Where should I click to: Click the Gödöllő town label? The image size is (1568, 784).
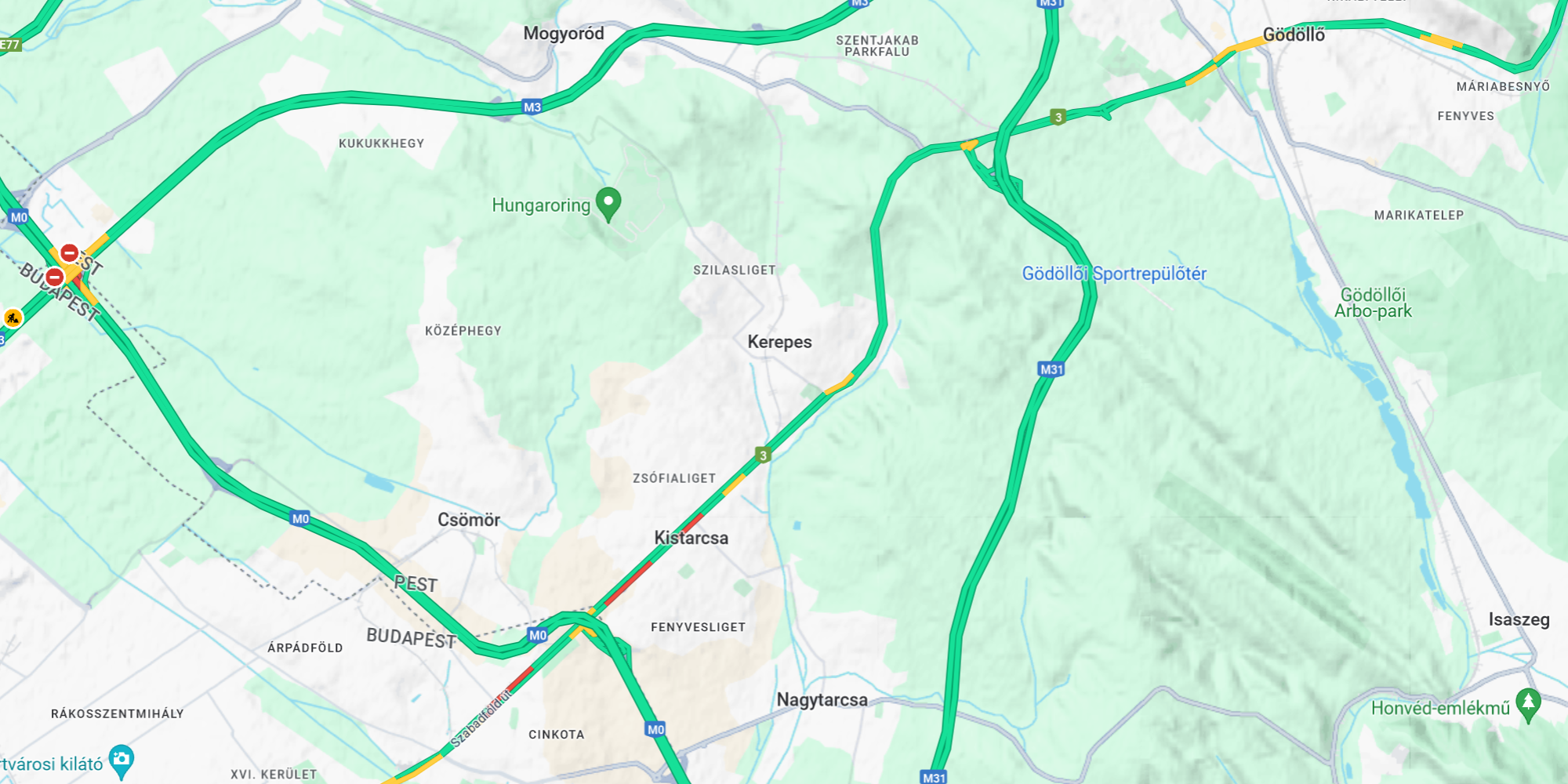coord(1294,34)
